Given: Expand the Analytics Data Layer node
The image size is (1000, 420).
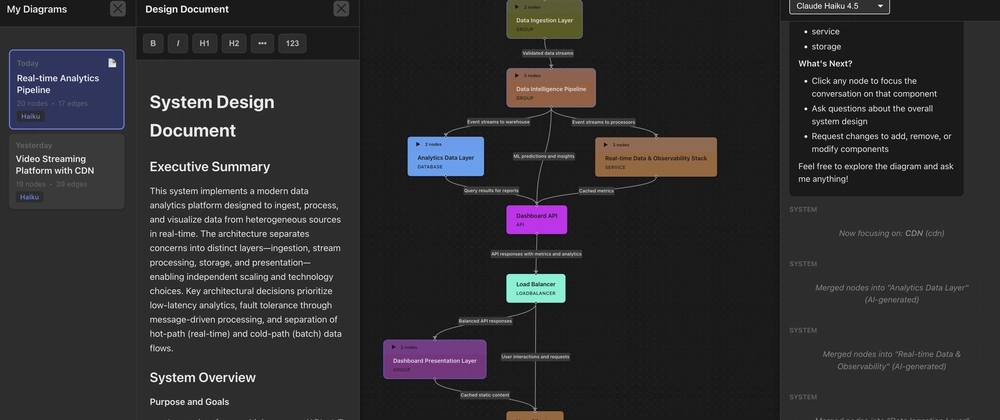Looking at the screenshot, I should tap(418, 144).
